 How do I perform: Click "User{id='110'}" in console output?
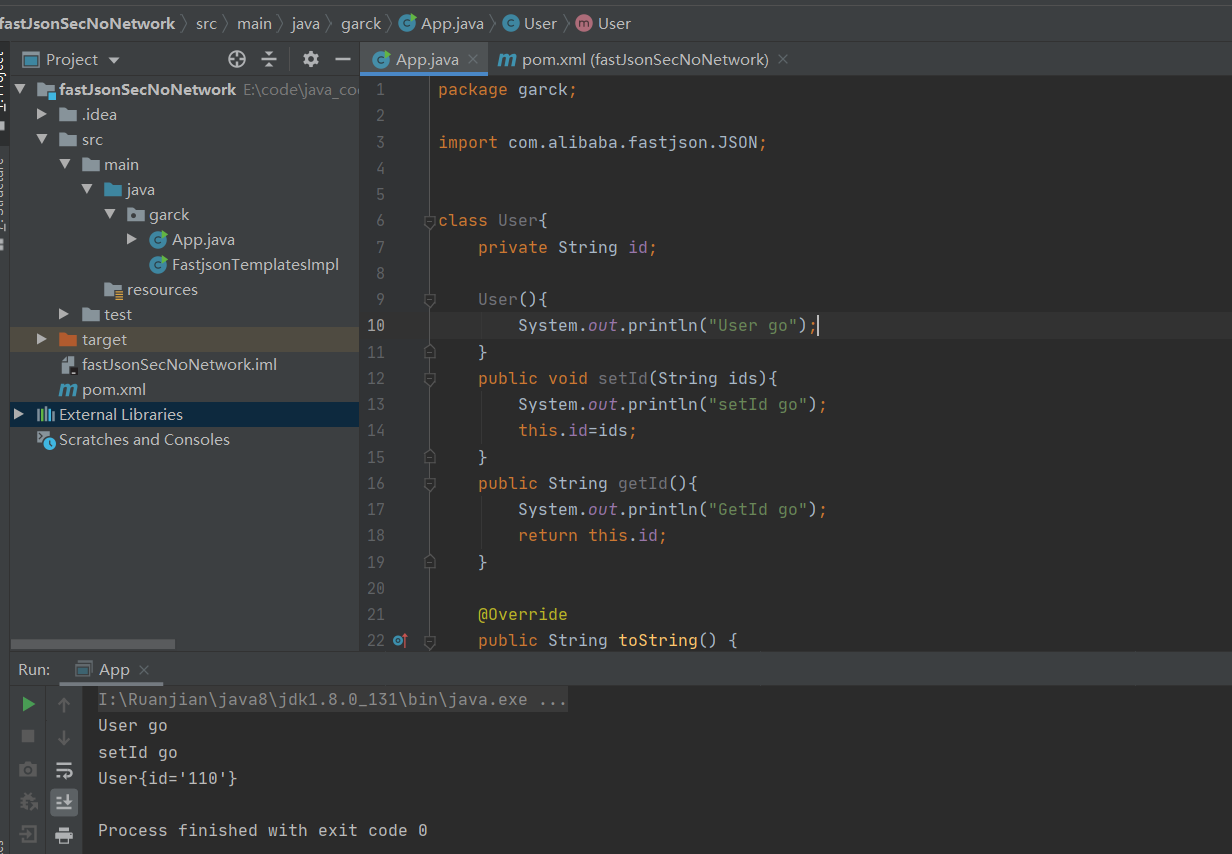click(x=168, y=778)
